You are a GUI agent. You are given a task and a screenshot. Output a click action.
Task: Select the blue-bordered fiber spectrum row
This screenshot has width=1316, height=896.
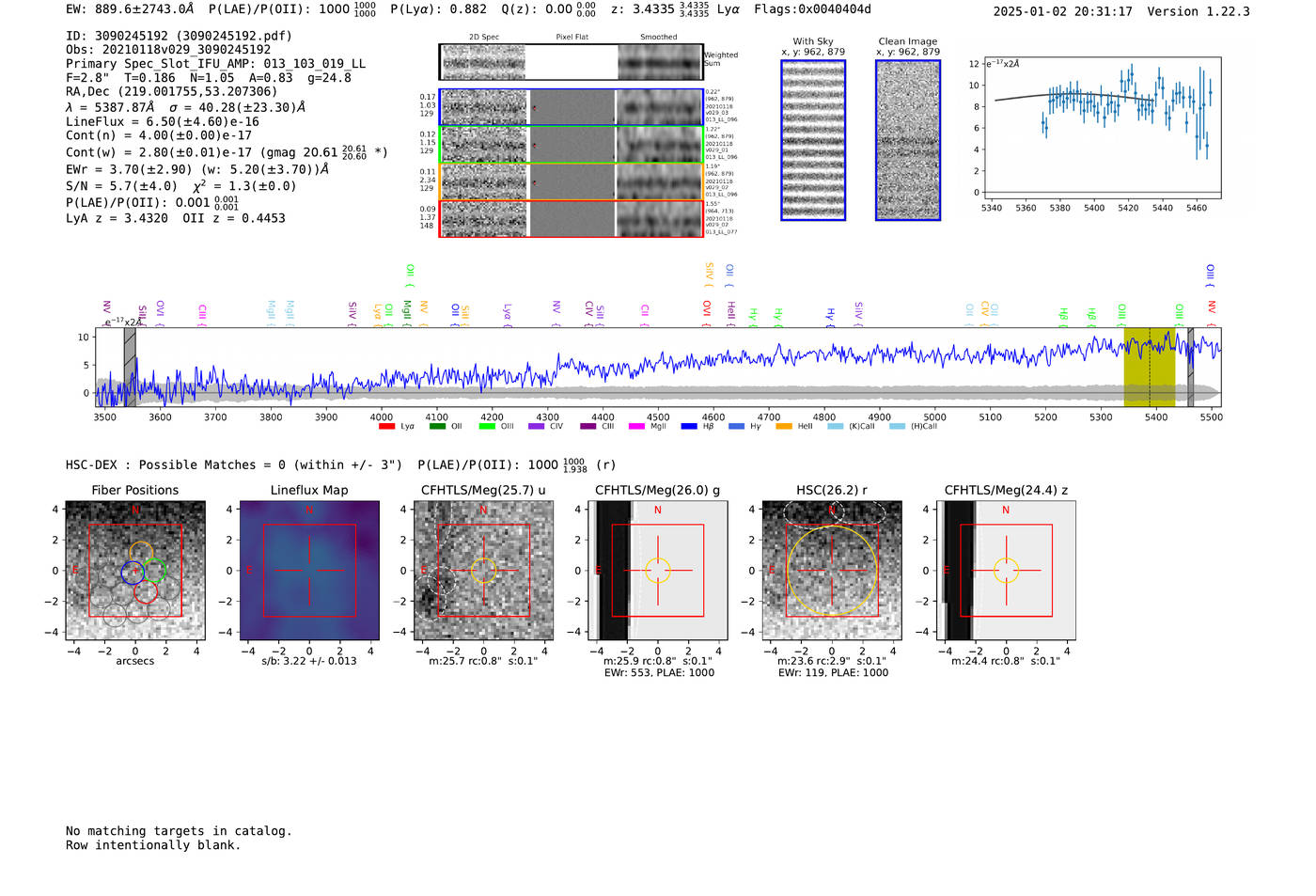571,107
